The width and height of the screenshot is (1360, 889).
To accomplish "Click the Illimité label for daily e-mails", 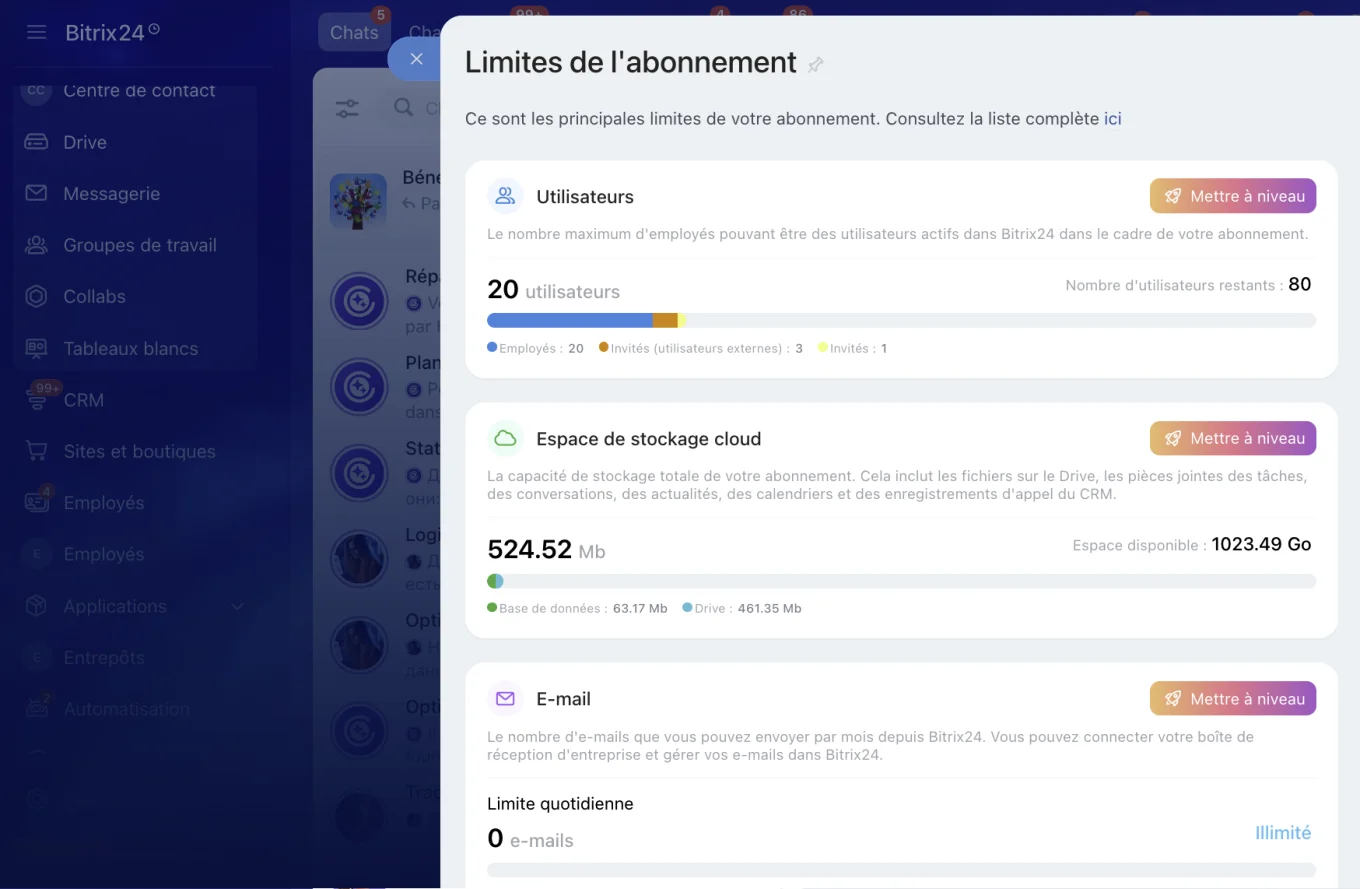I will (x=1283, y=833).
